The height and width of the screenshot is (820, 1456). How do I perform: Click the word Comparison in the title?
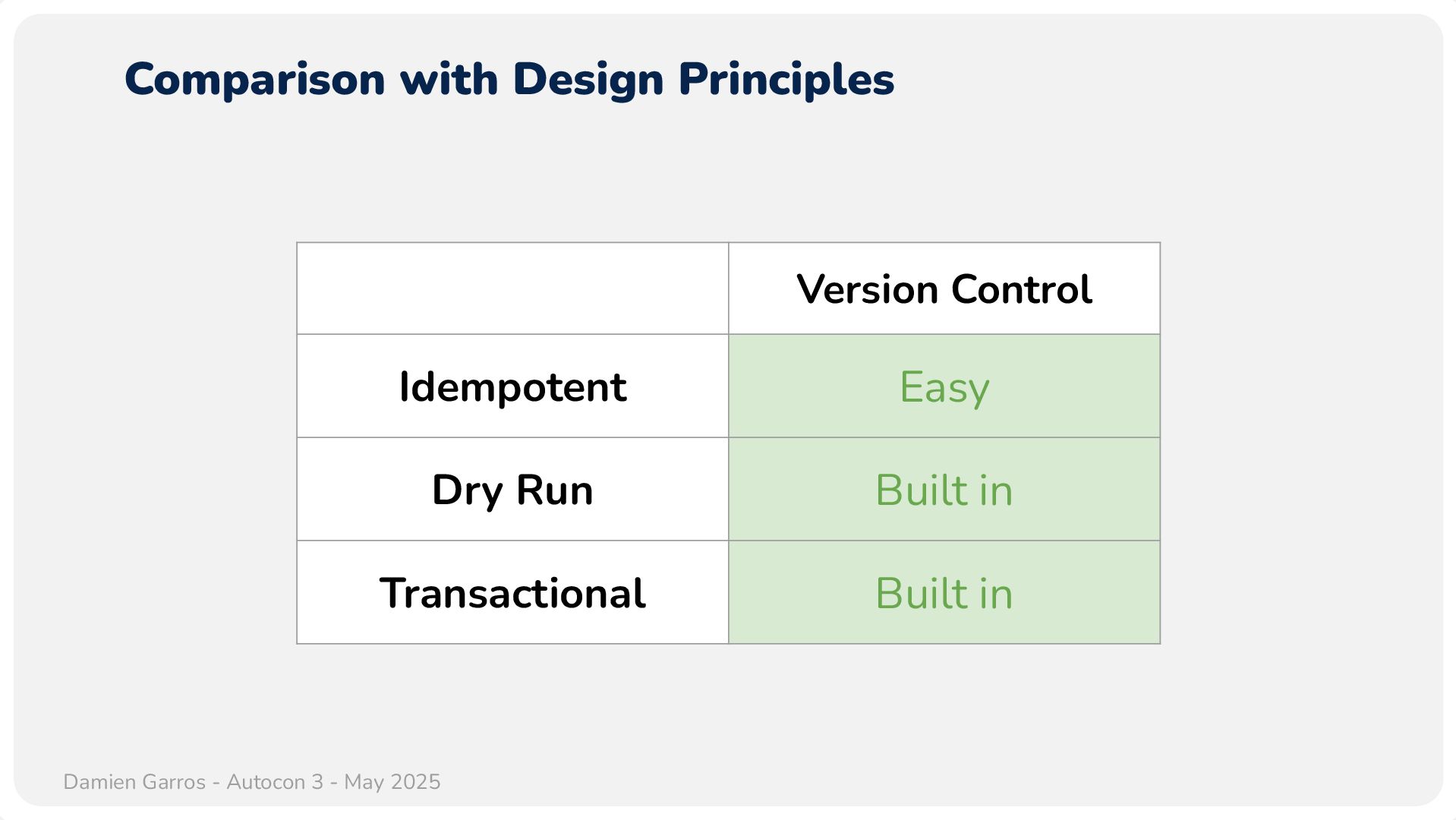pos(255,80)
